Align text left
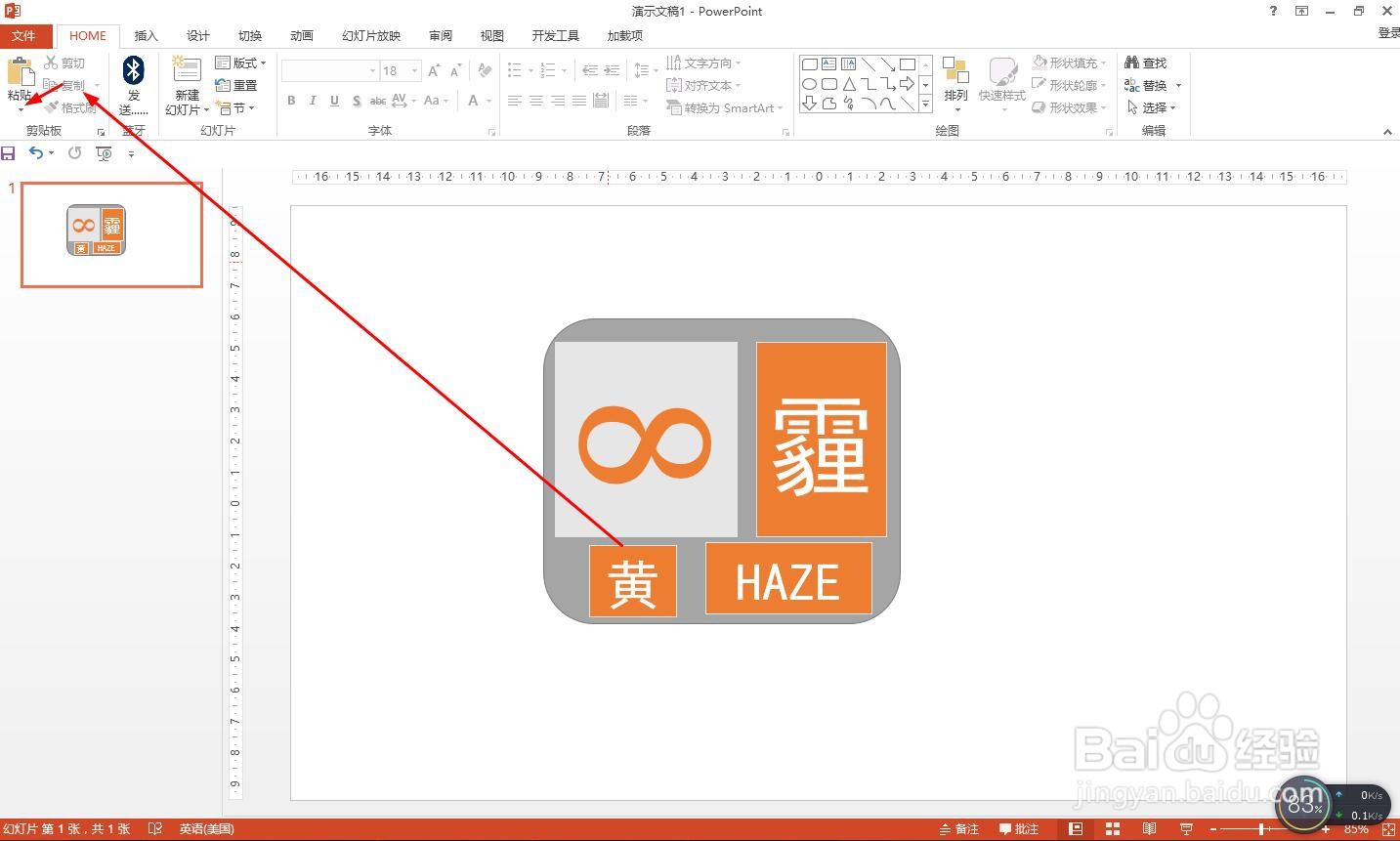The height and width of the screenshot is (841, 1400). coord(515,101)
